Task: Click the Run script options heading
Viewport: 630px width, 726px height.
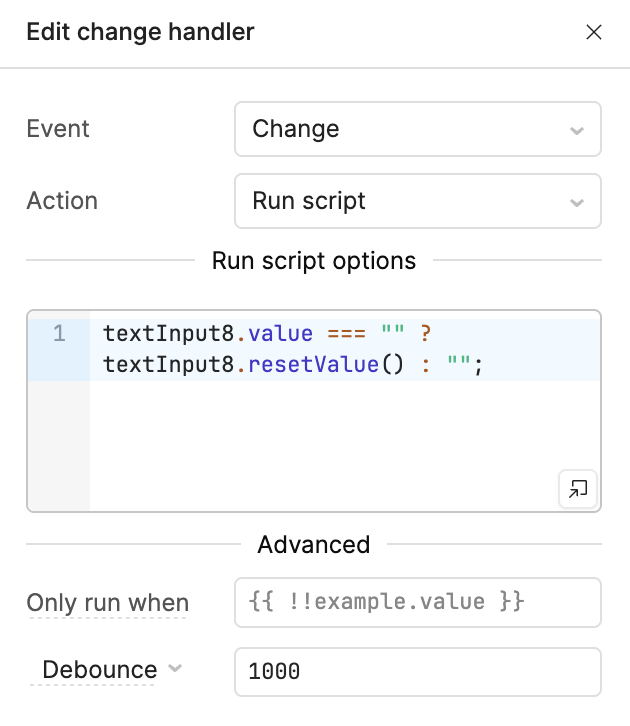Action: [314, 261]
